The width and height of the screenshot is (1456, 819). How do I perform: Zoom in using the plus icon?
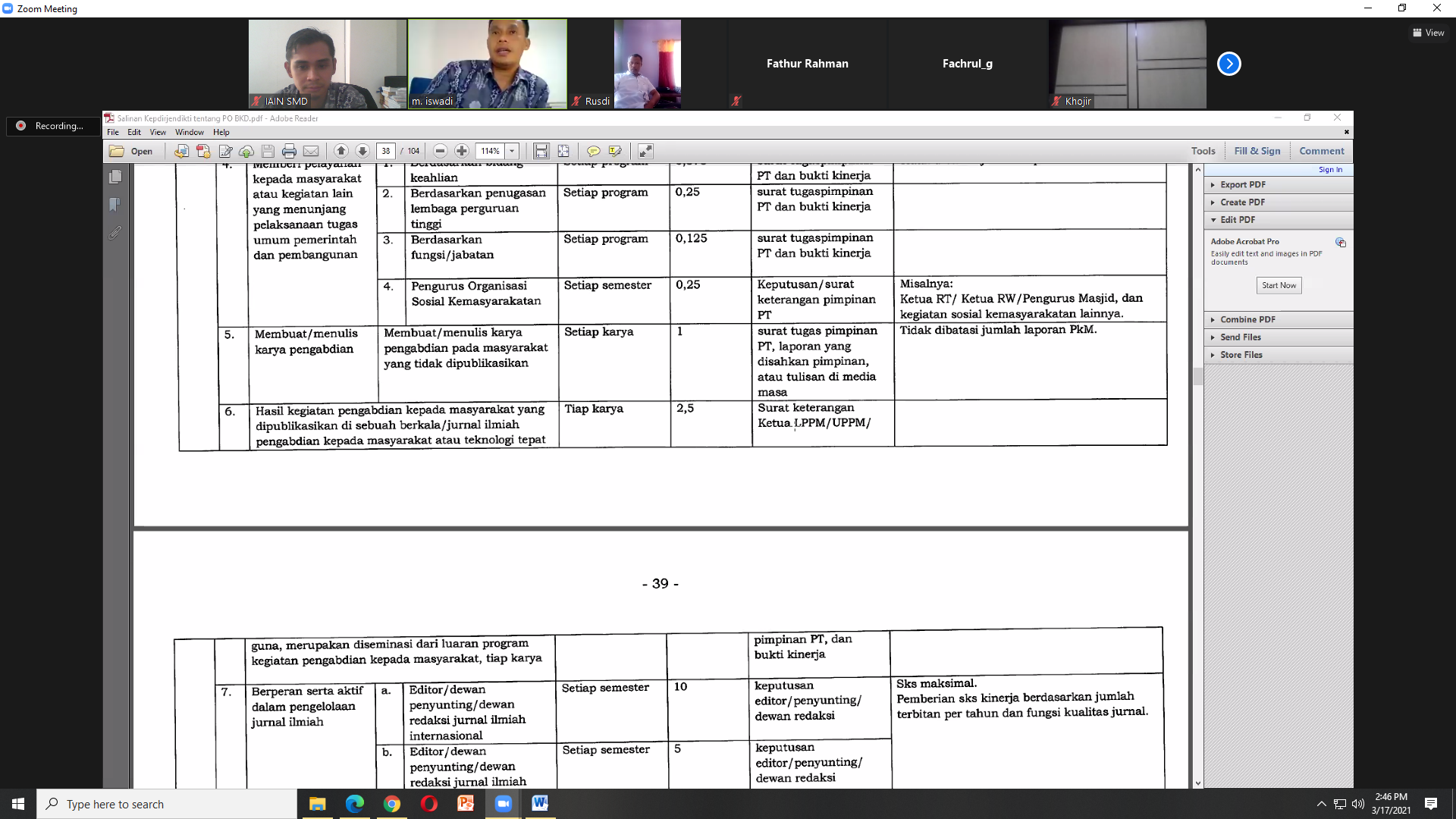pos(462,151)
